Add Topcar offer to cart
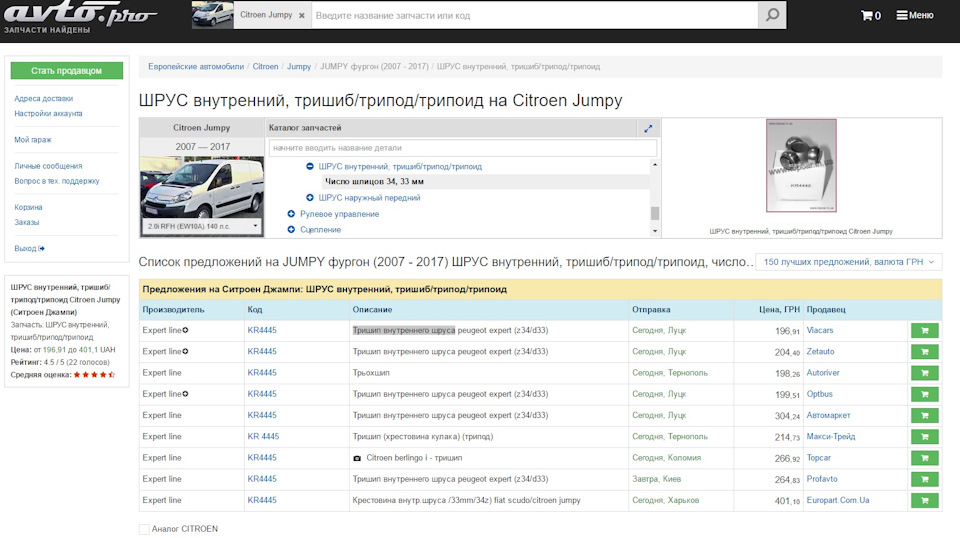Viewport: 960px width, 538px height. (924, 458)
